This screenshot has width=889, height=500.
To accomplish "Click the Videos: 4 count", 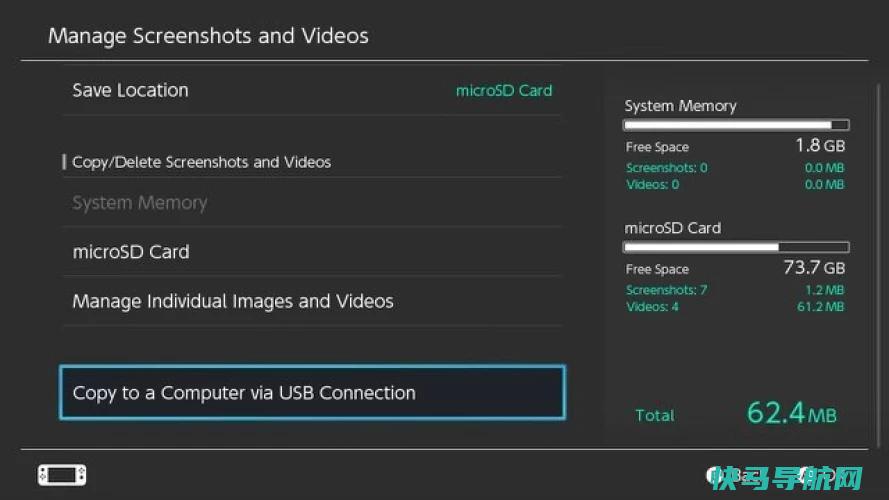I will pos(652,307).
